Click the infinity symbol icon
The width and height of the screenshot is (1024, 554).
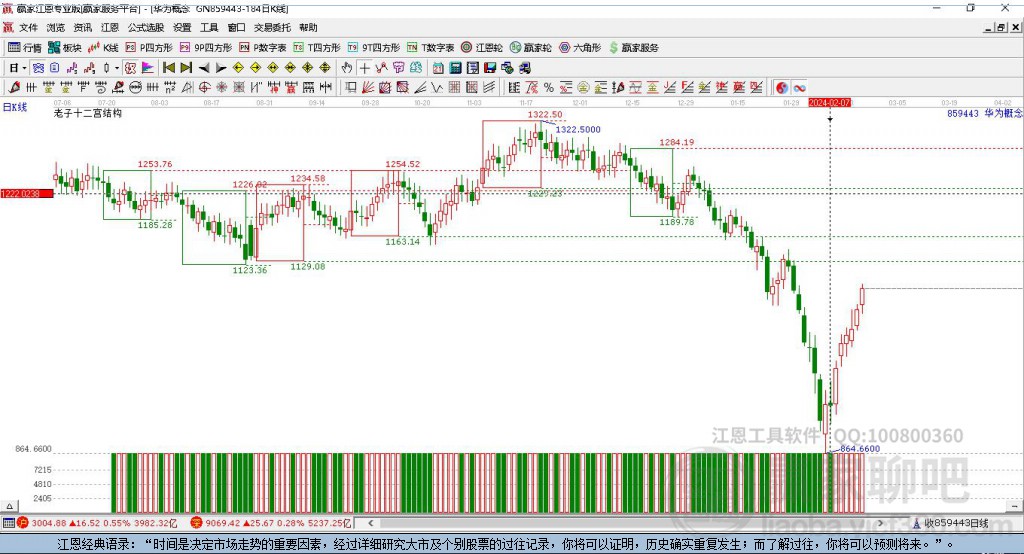pos(800,87)
